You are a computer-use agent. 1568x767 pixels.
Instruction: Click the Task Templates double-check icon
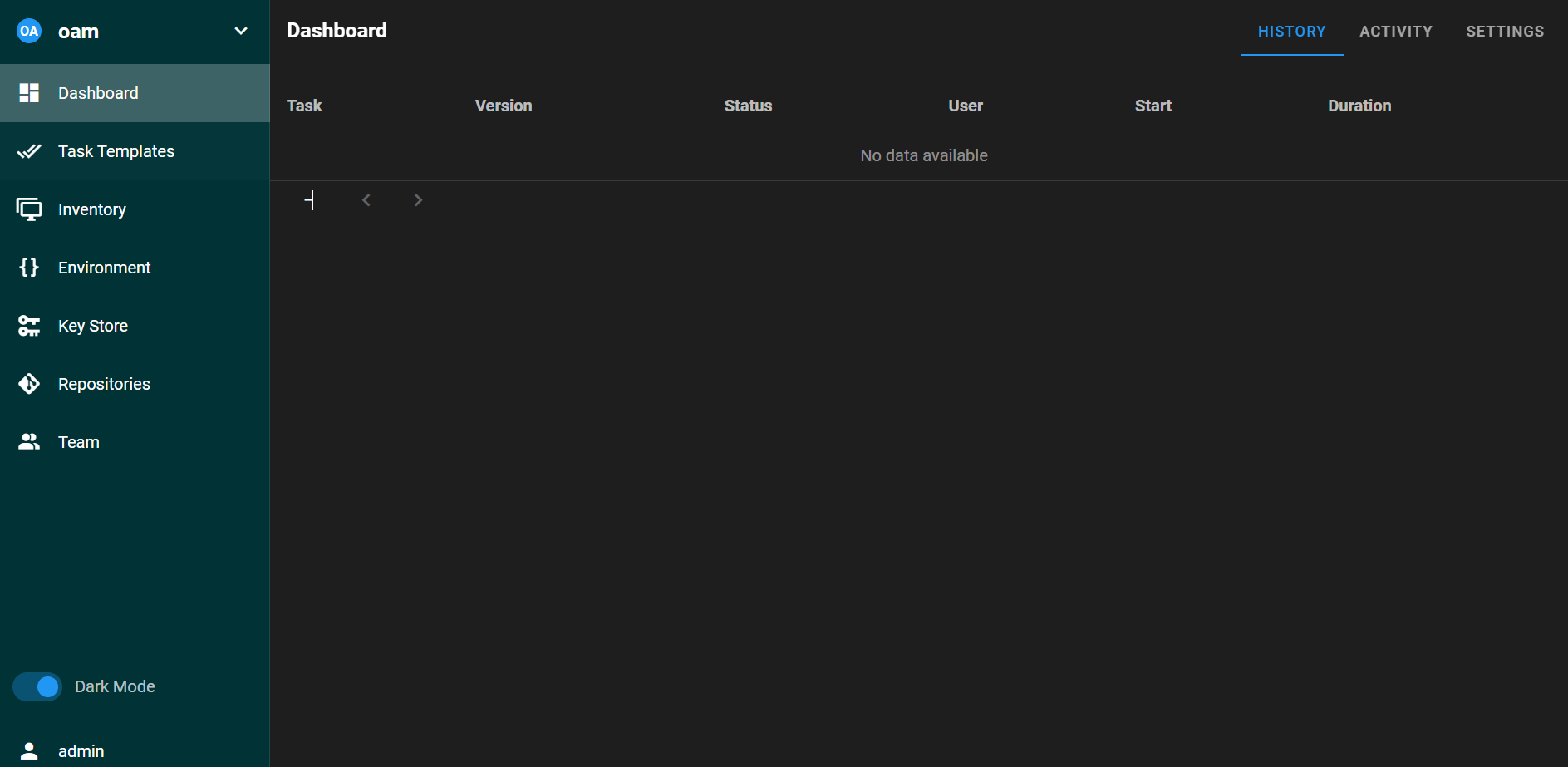pos(29,151)
